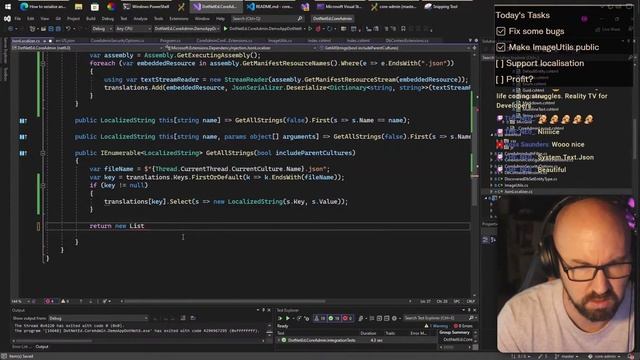This screenshot has width=640, height=360.
Task: Click the warning count indicator in editor footer
Action: 65,301
